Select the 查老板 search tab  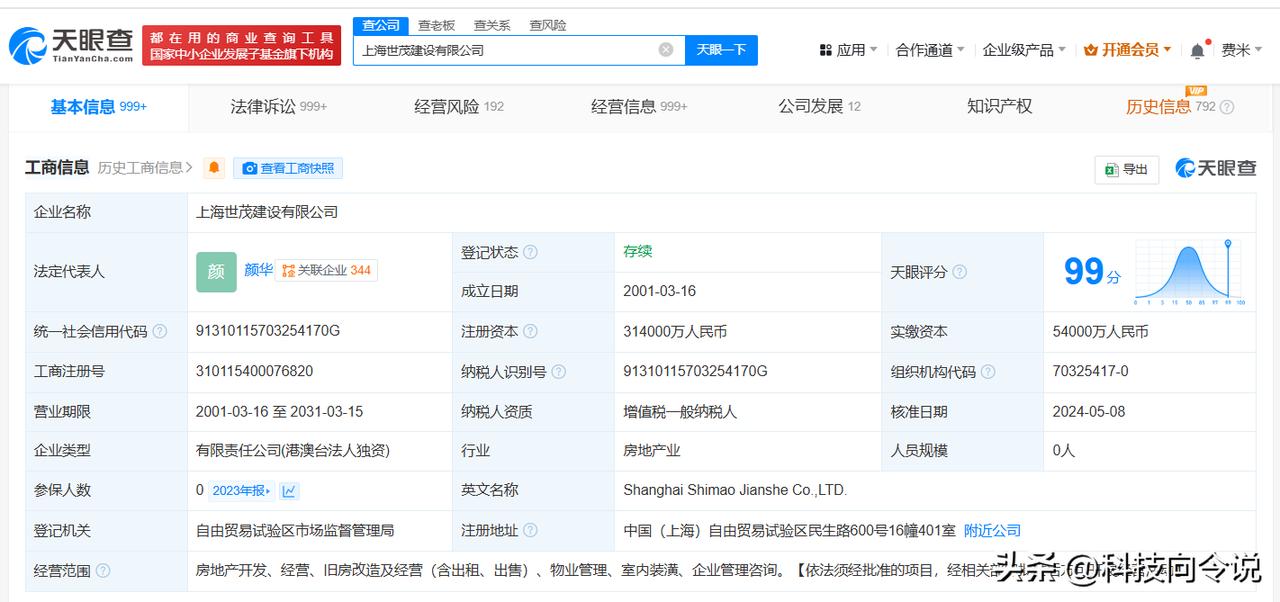click(x=436, y=25)
